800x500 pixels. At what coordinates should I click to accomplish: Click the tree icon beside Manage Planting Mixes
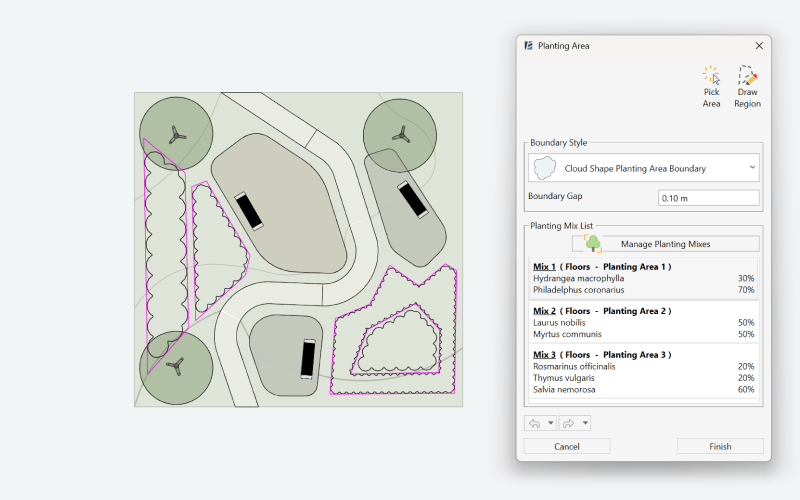point(592,243)
